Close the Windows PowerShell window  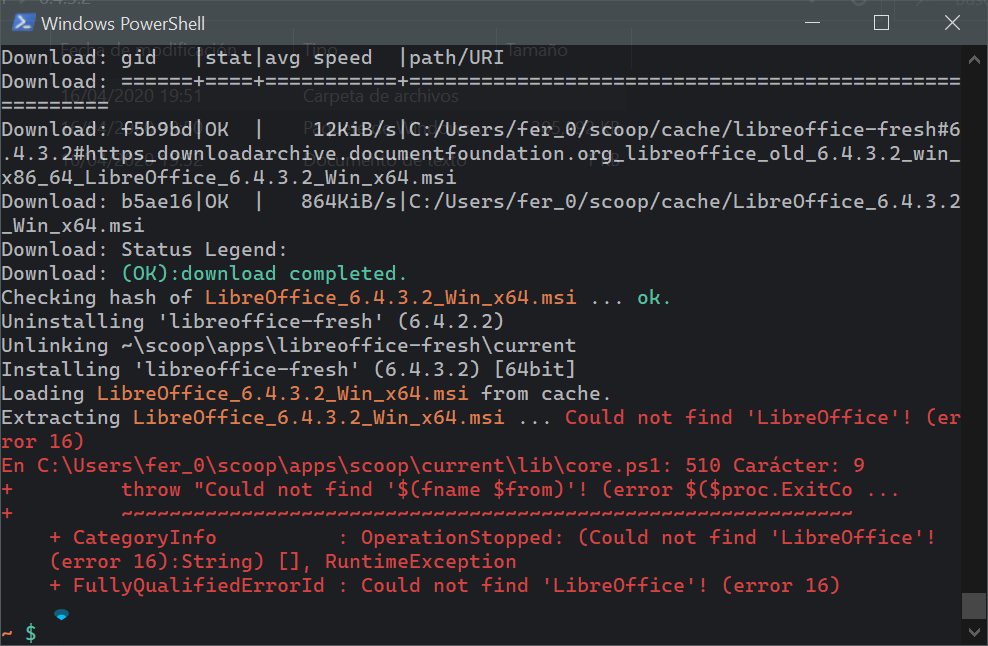[x=953, y=23]
